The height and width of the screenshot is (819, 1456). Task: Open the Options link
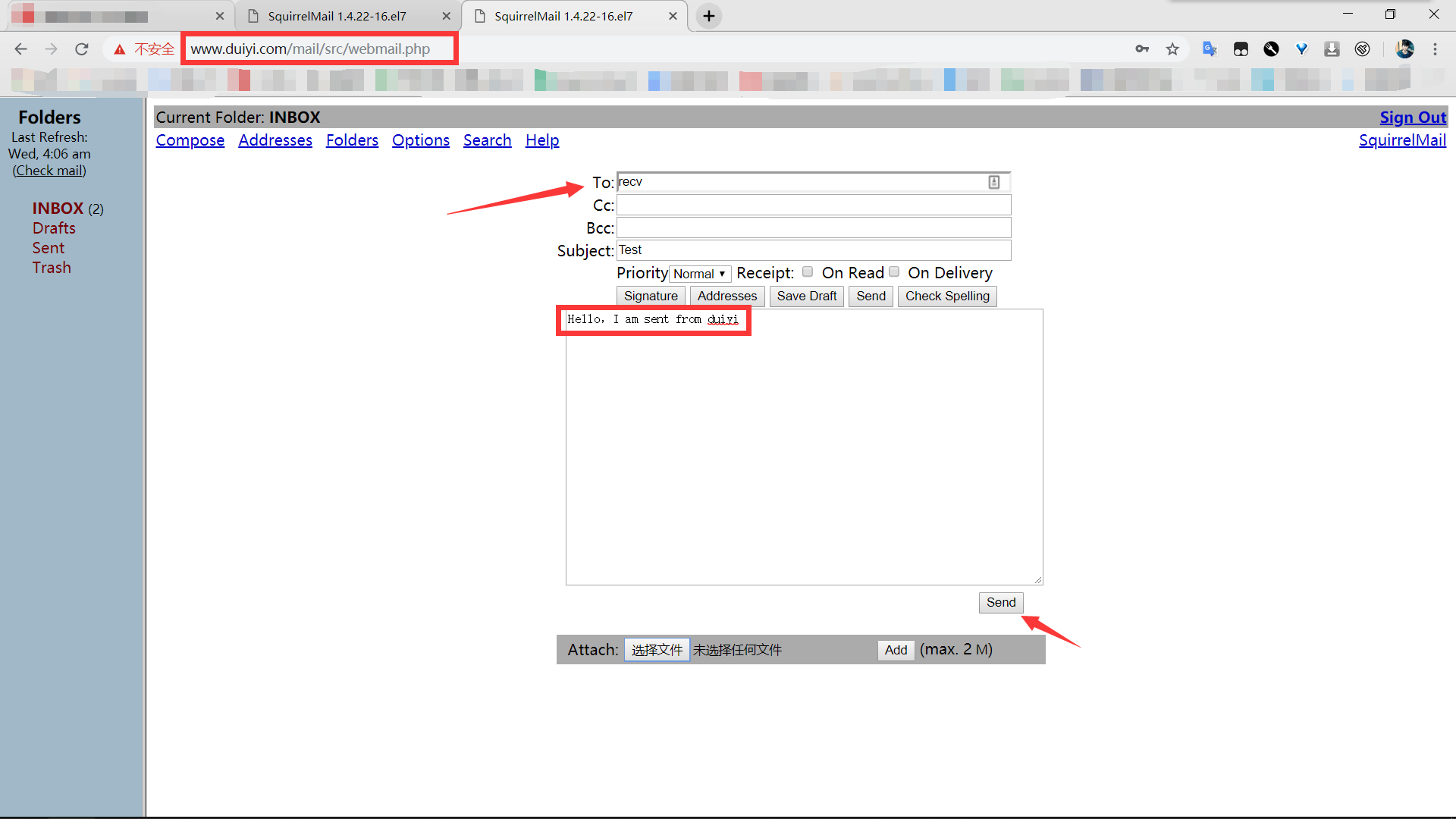pos(421,140)
